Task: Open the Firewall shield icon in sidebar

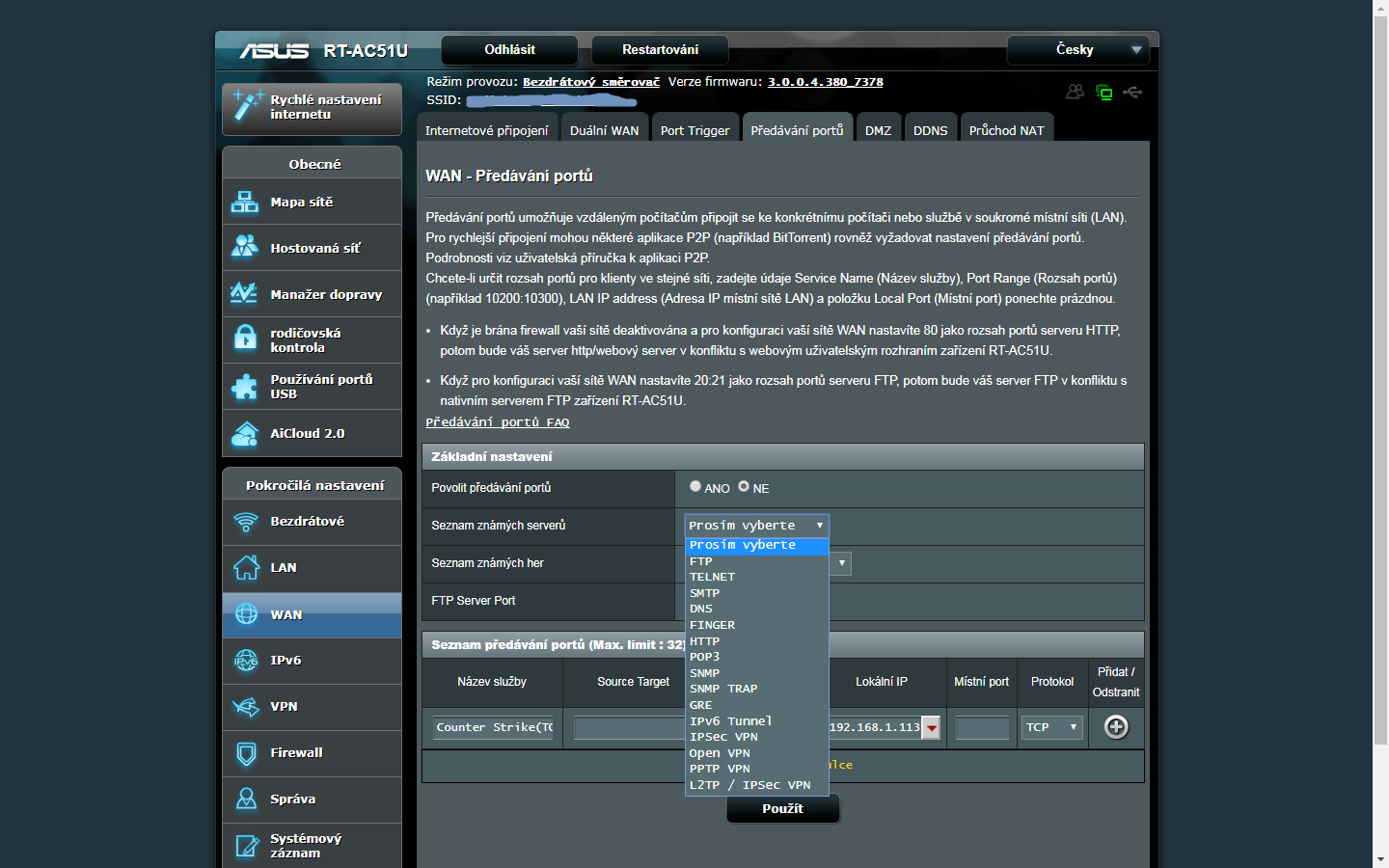Action: point(246,753)
